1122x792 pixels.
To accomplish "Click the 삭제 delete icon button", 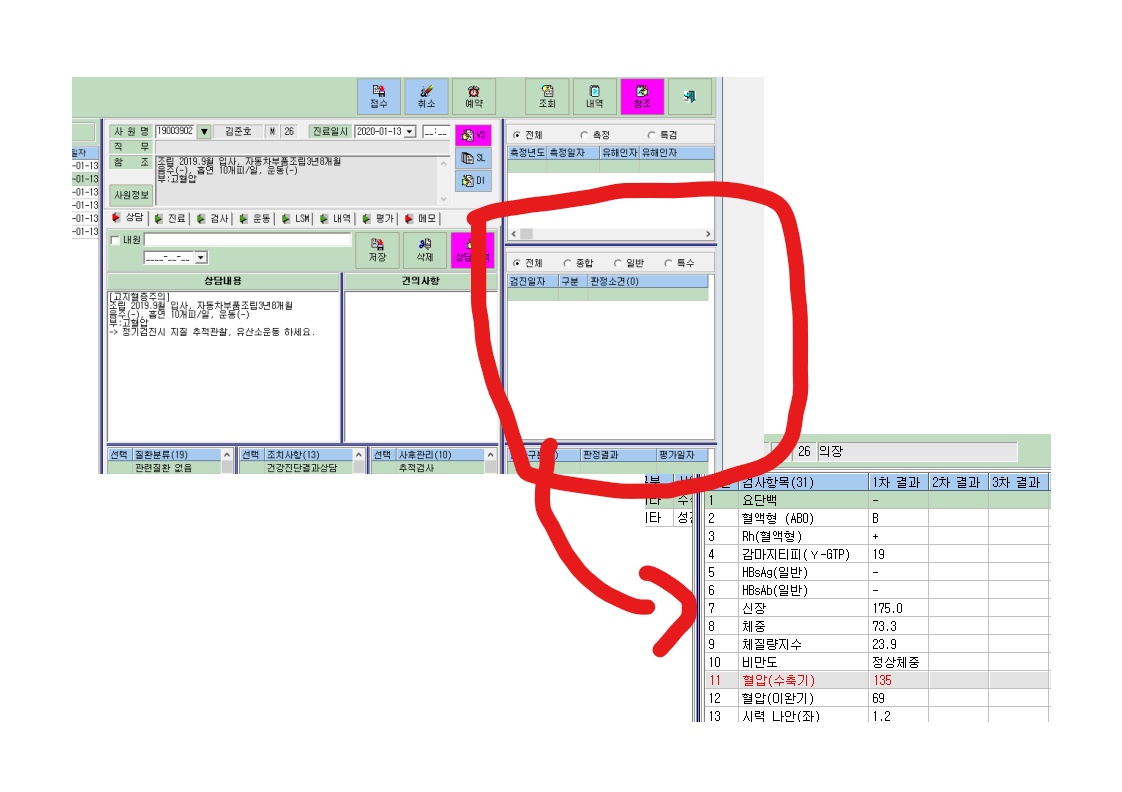I will 425,250.
